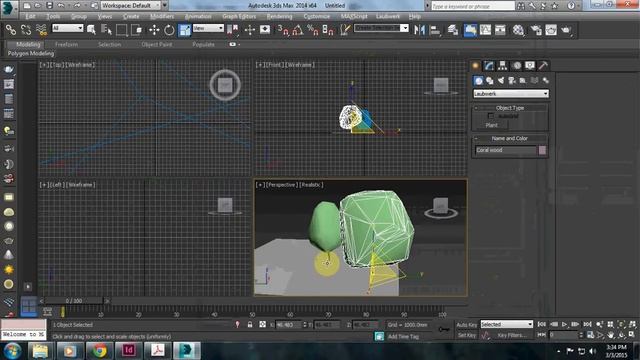Select the Select and Link tool
640x360 pixels.
[11, 30]
